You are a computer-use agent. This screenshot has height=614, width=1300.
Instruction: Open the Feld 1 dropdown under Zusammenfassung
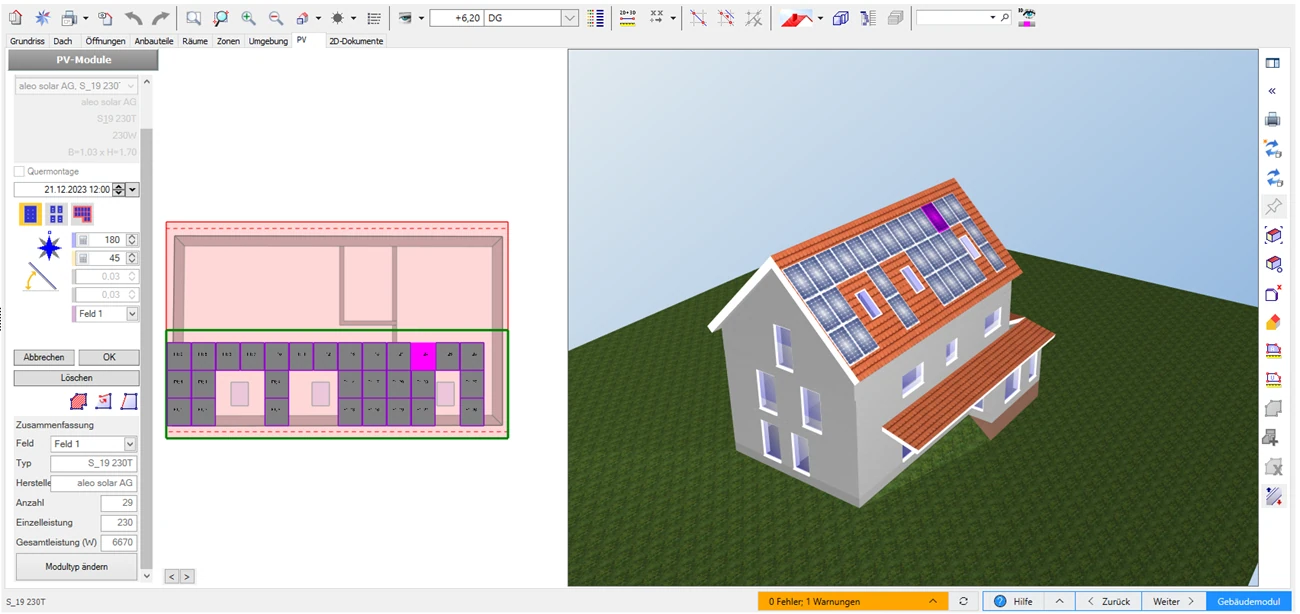coord(130,444)
